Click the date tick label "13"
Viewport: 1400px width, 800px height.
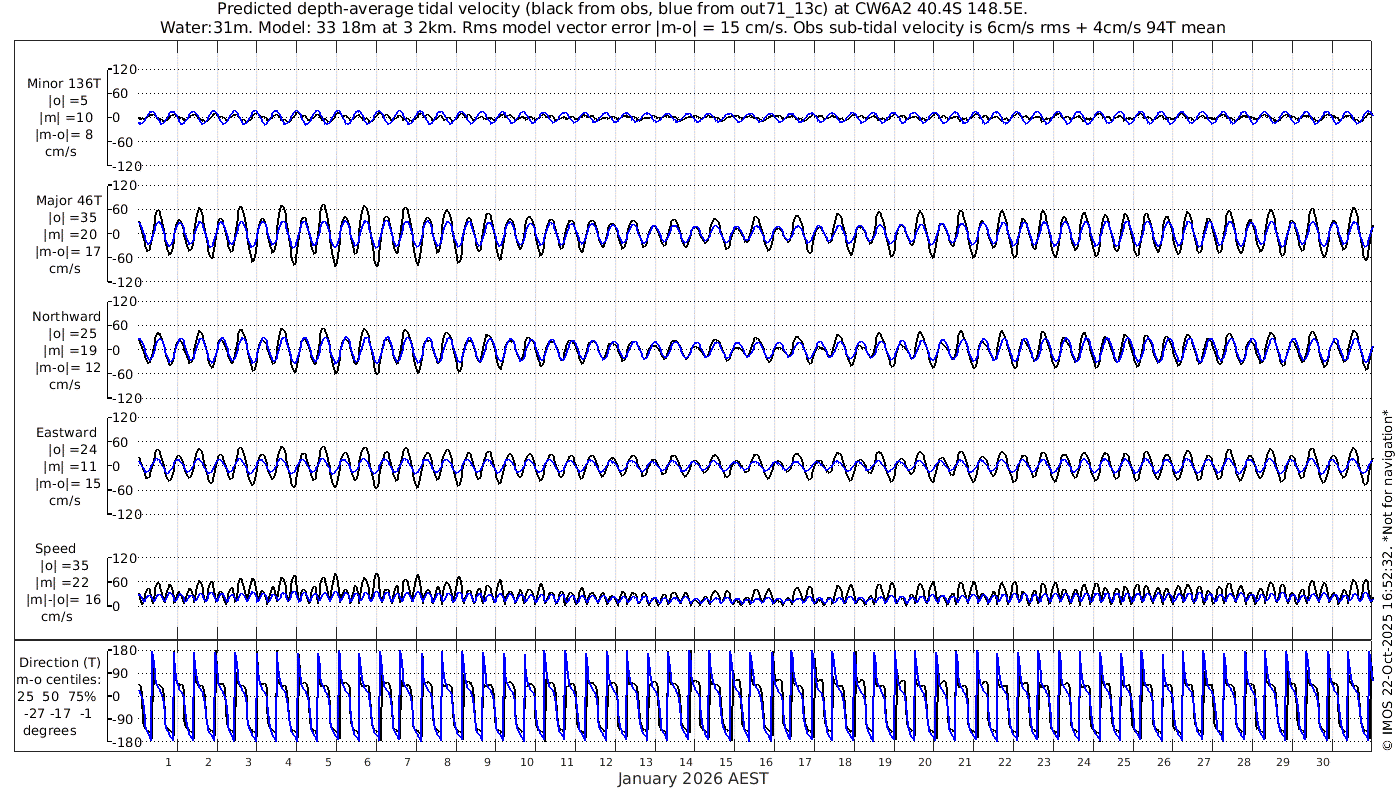[646, 762]
